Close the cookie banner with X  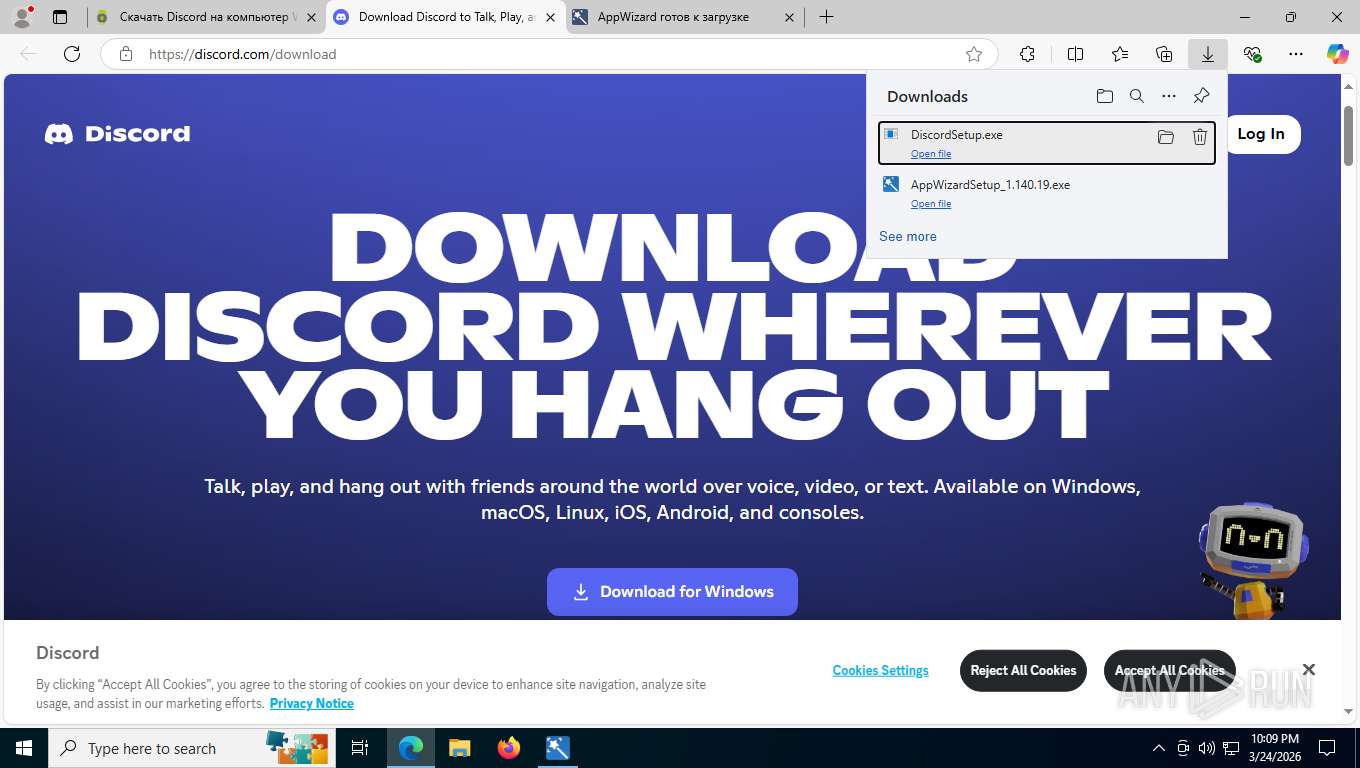click(x=1308, y=669)
